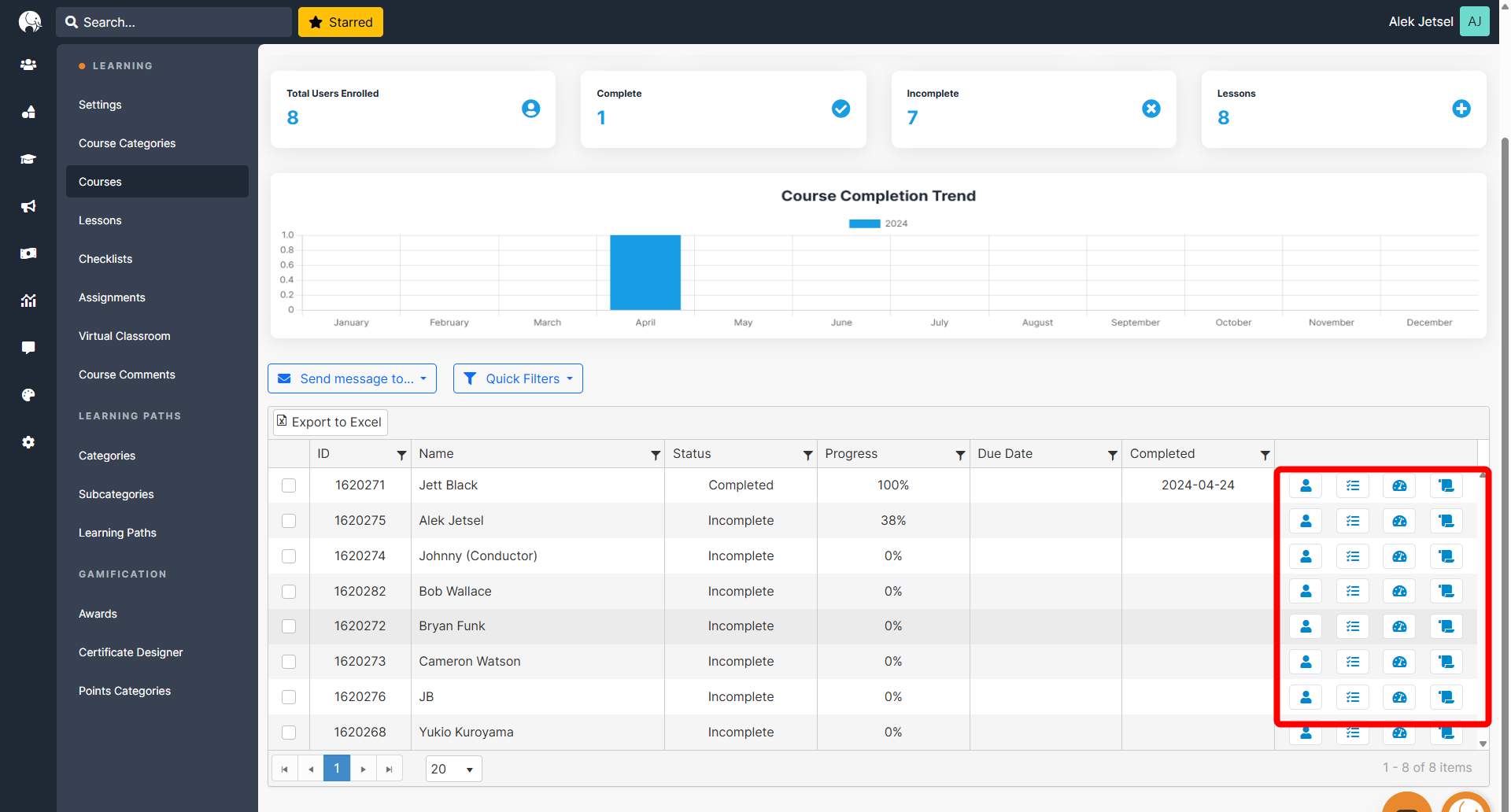The height and width of the screenshot is (812, 1511).
Task: Click the plus icon on Lessons card
Action: 1461,109
